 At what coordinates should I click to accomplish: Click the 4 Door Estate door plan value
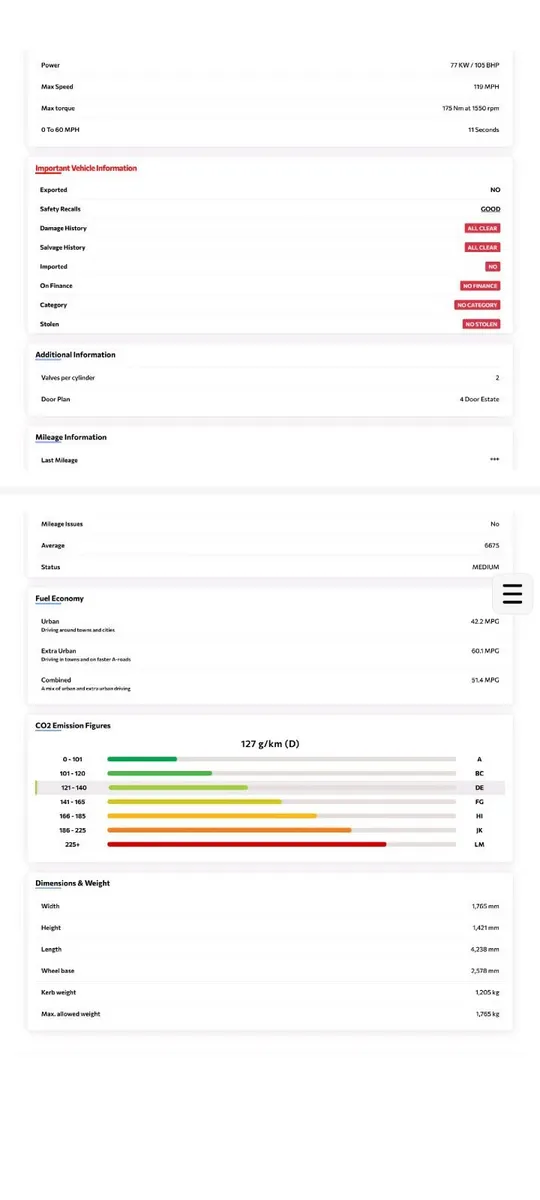[x=480, y=399]
